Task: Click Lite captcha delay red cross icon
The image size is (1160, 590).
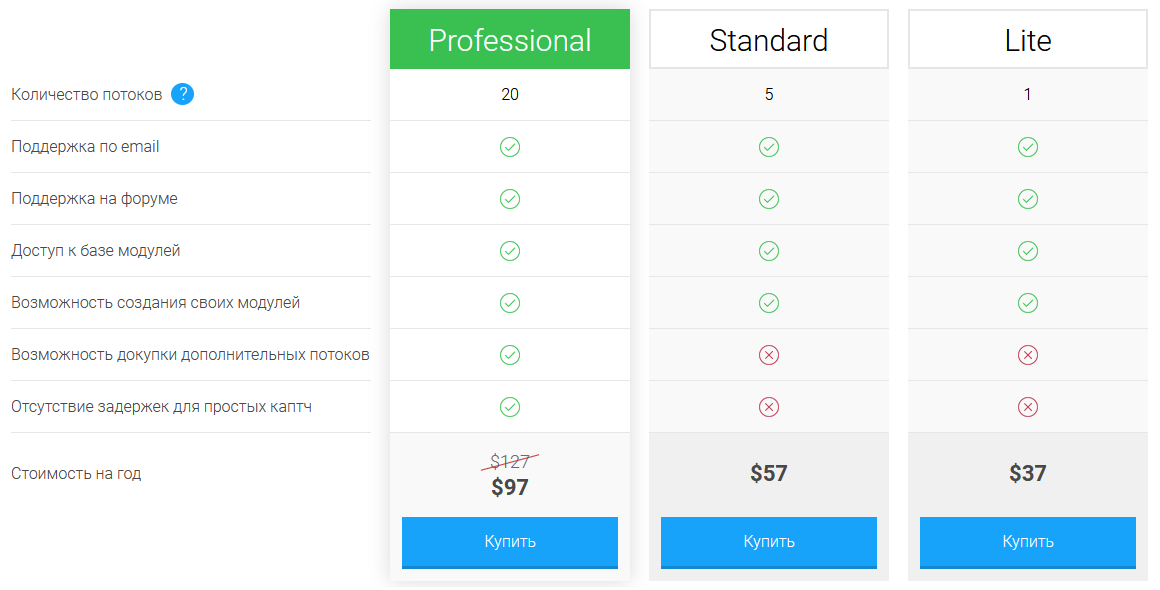Action: click(x=1028, y=407)
